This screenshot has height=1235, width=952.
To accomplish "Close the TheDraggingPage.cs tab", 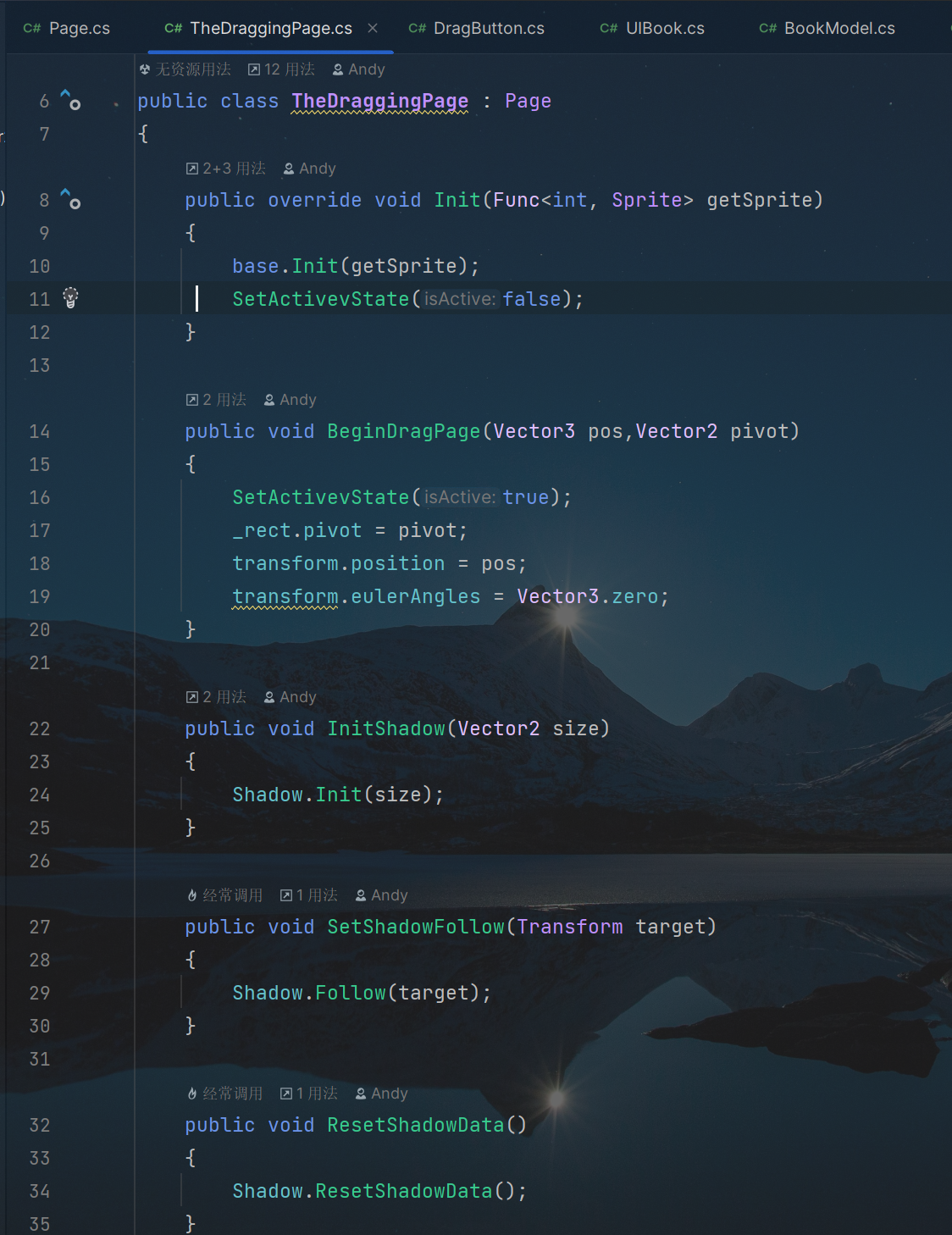I will tap(373, 28).
